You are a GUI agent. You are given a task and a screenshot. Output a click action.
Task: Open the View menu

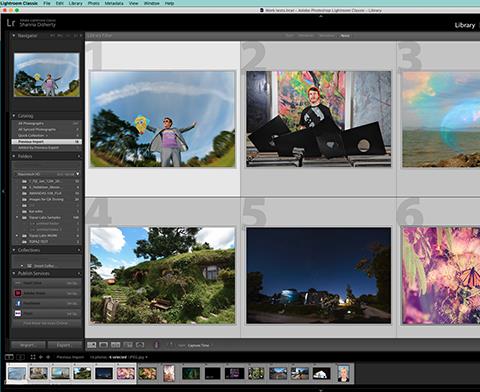(x=133, y=3)
